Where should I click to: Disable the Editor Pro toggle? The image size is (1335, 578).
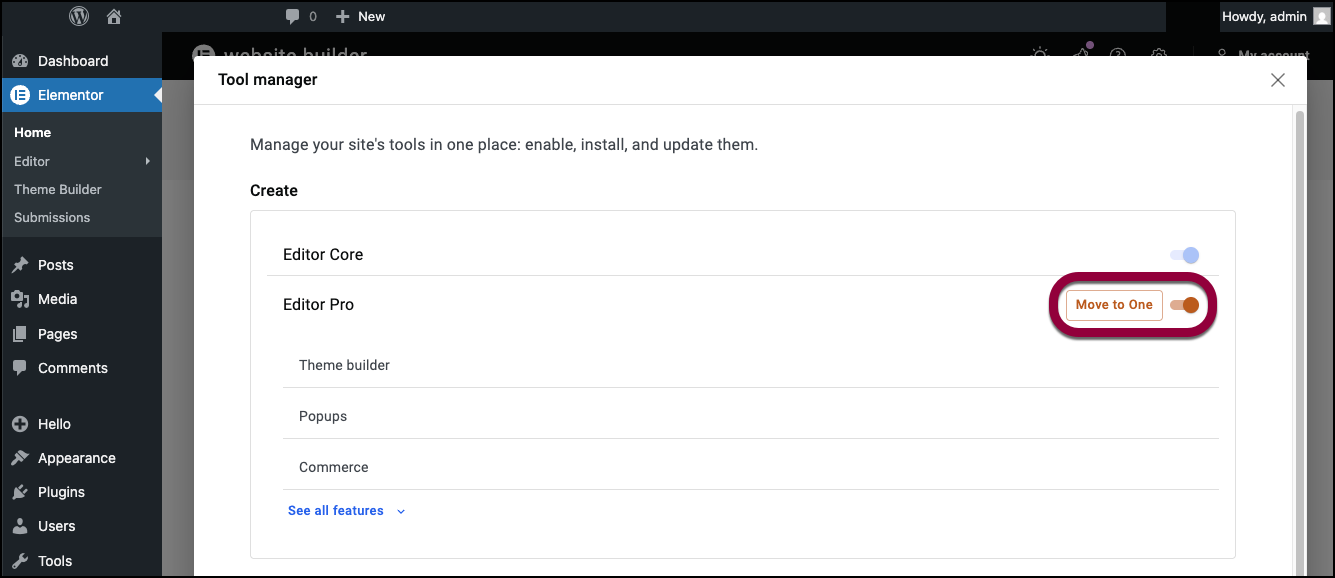[x=1184, y=305]
